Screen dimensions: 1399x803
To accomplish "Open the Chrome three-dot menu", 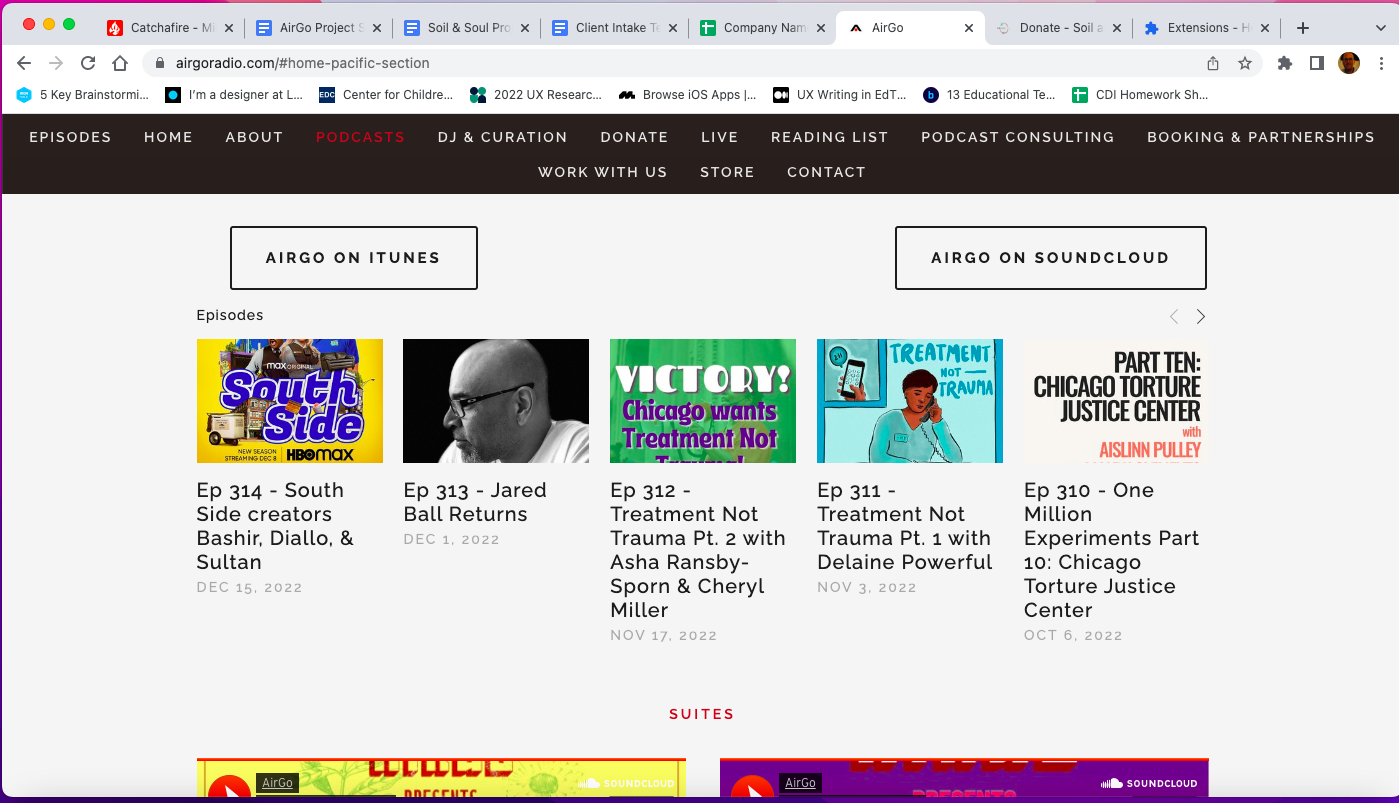I will click(x=1380, y=63).
